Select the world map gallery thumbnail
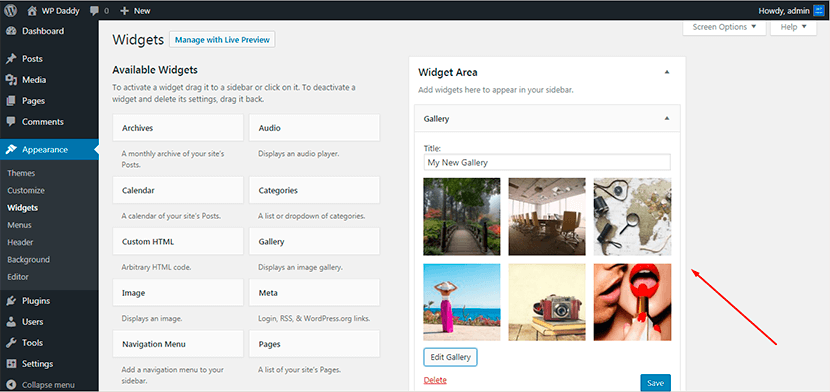This screenshot has width=830, height=392. (632, 216)
